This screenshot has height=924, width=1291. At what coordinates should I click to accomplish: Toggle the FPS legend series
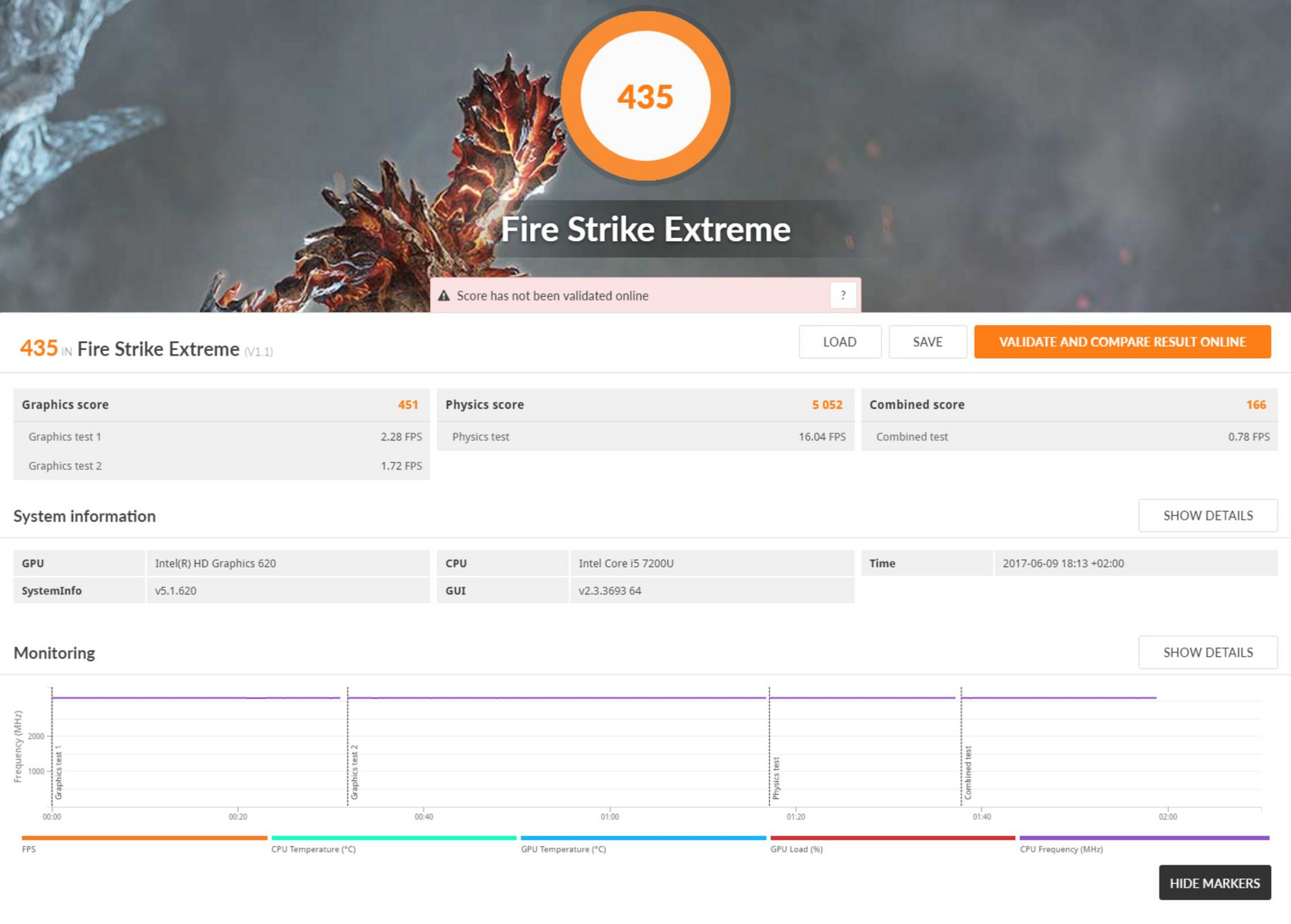tap(144, 844)
